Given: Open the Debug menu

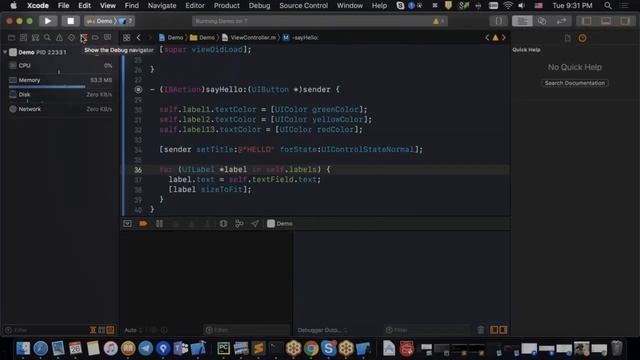Looking at the screenshot, I should [x=259, y=5].
